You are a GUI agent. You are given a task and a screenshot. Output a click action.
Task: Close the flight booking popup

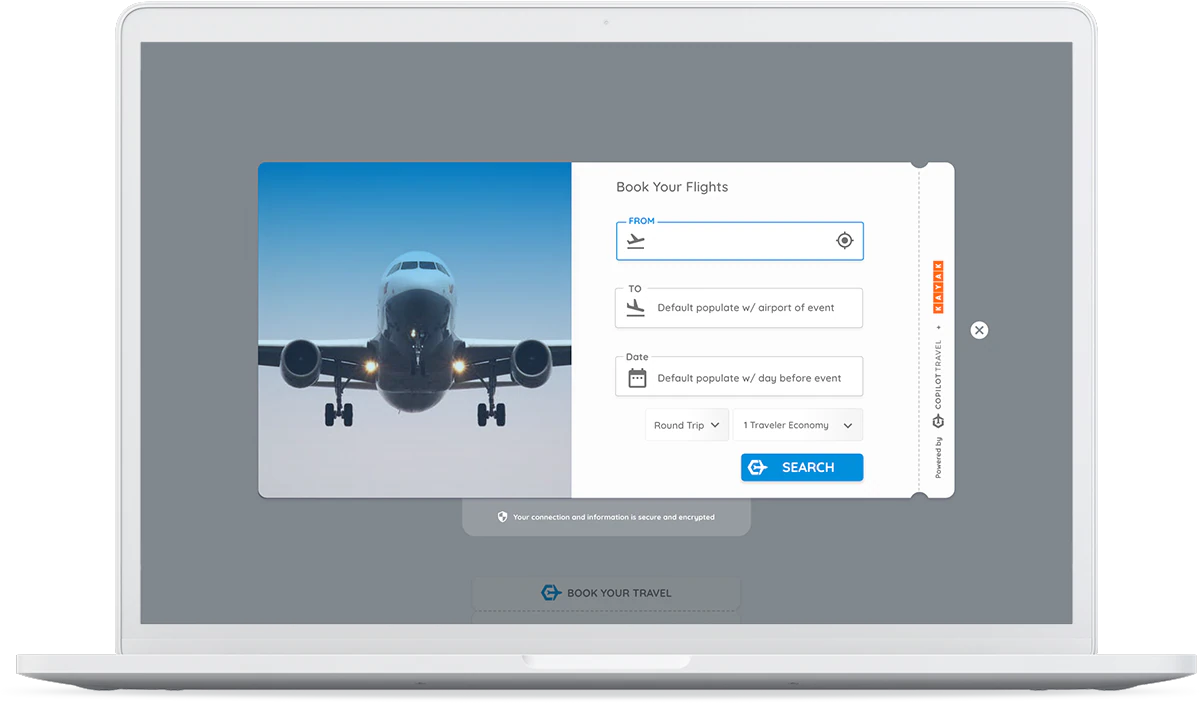pyautogui.click(x=979, y=330)
